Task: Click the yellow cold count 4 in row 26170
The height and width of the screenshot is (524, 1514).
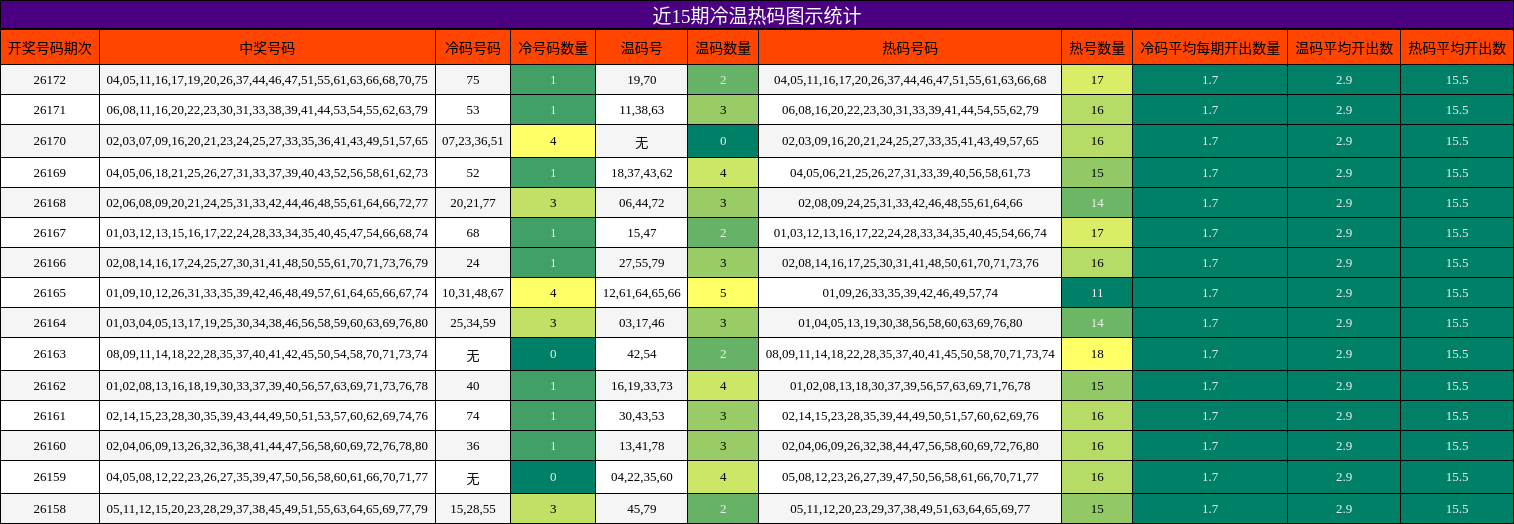Action: tap(553, 141)
